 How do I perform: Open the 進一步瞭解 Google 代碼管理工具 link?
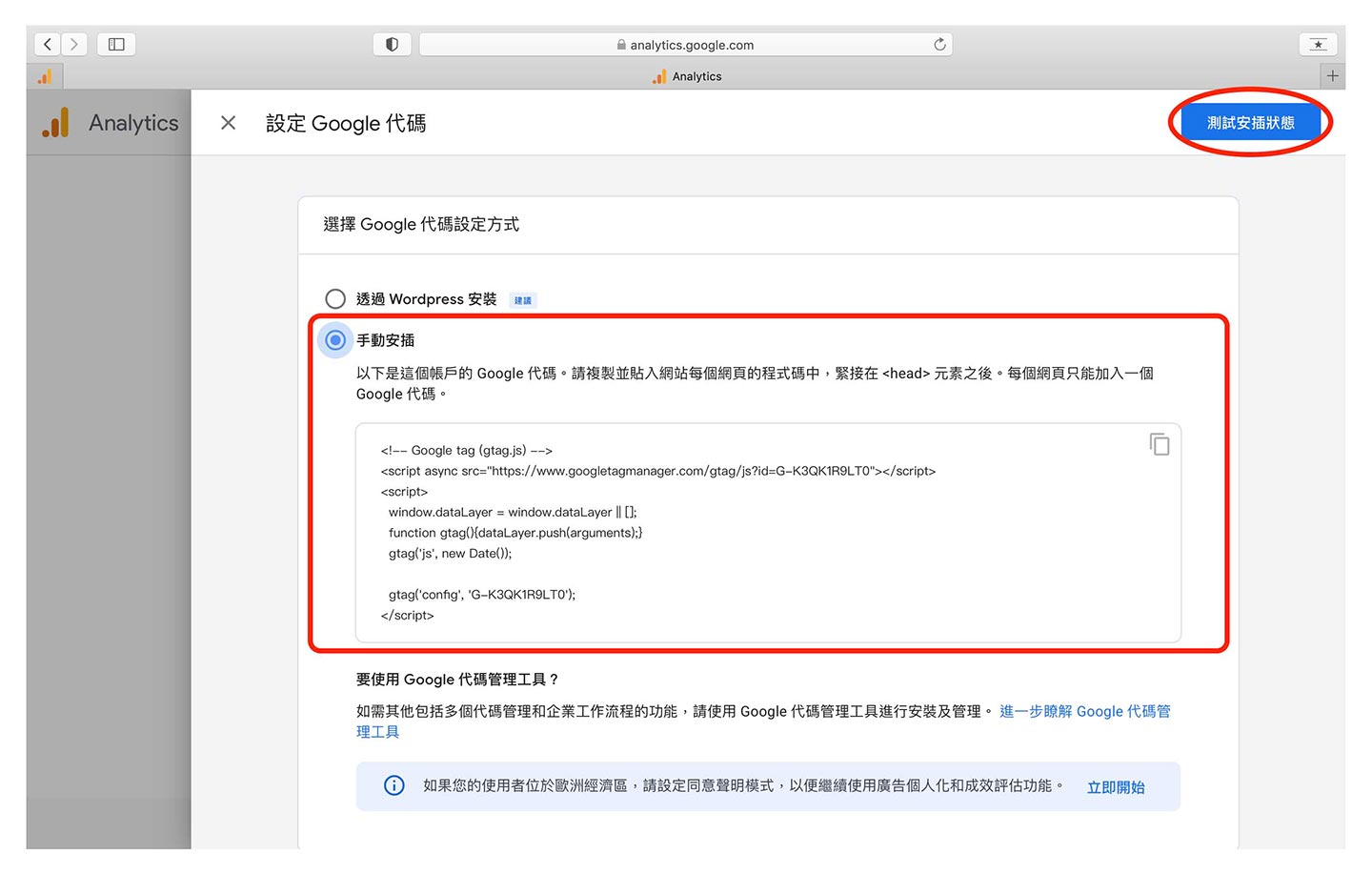(1084, 711)
